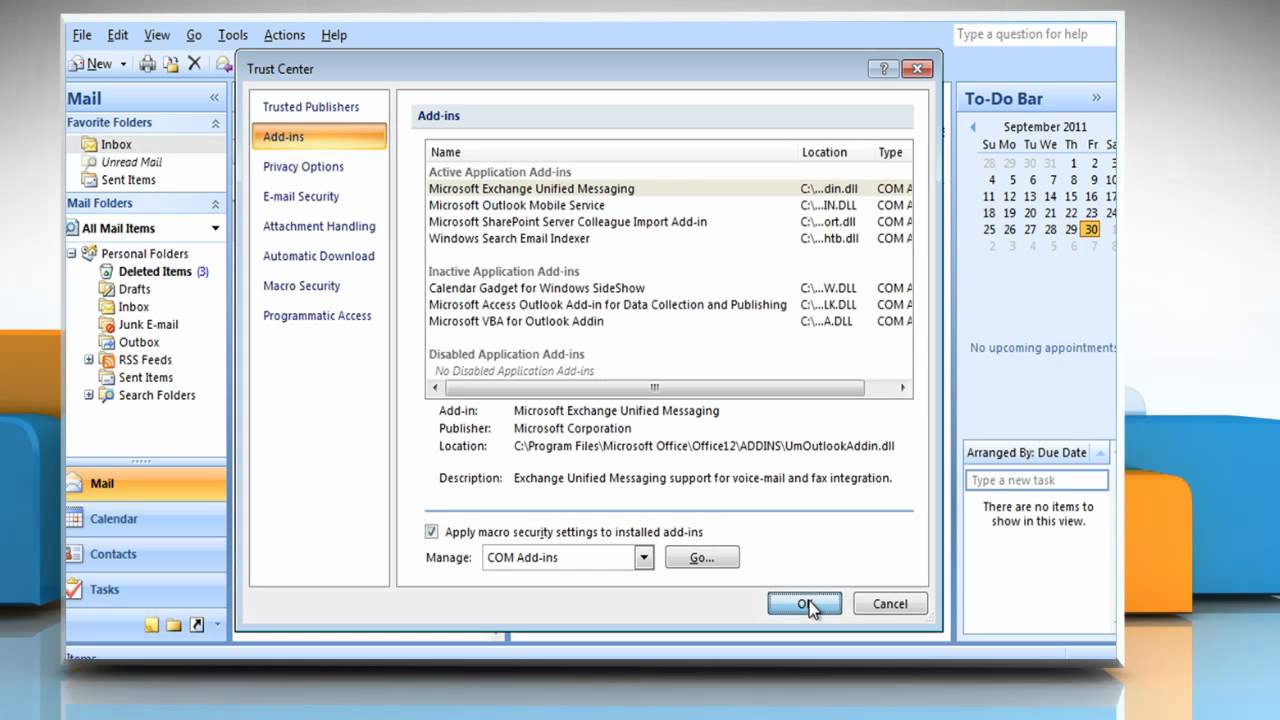Open the Go menu
The height and width of the screenshot is (720, 1280).
coord(194,35)
